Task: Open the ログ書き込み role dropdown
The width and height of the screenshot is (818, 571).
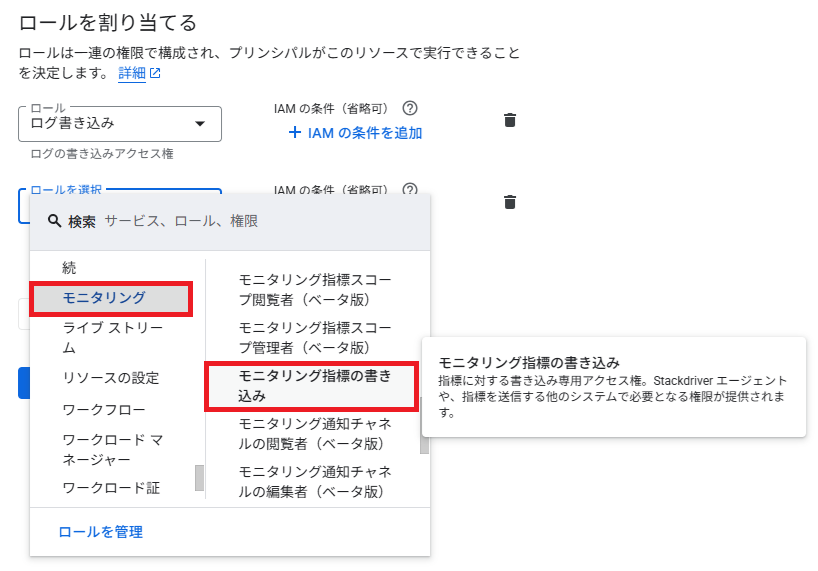Action: [x=120, y=124]
